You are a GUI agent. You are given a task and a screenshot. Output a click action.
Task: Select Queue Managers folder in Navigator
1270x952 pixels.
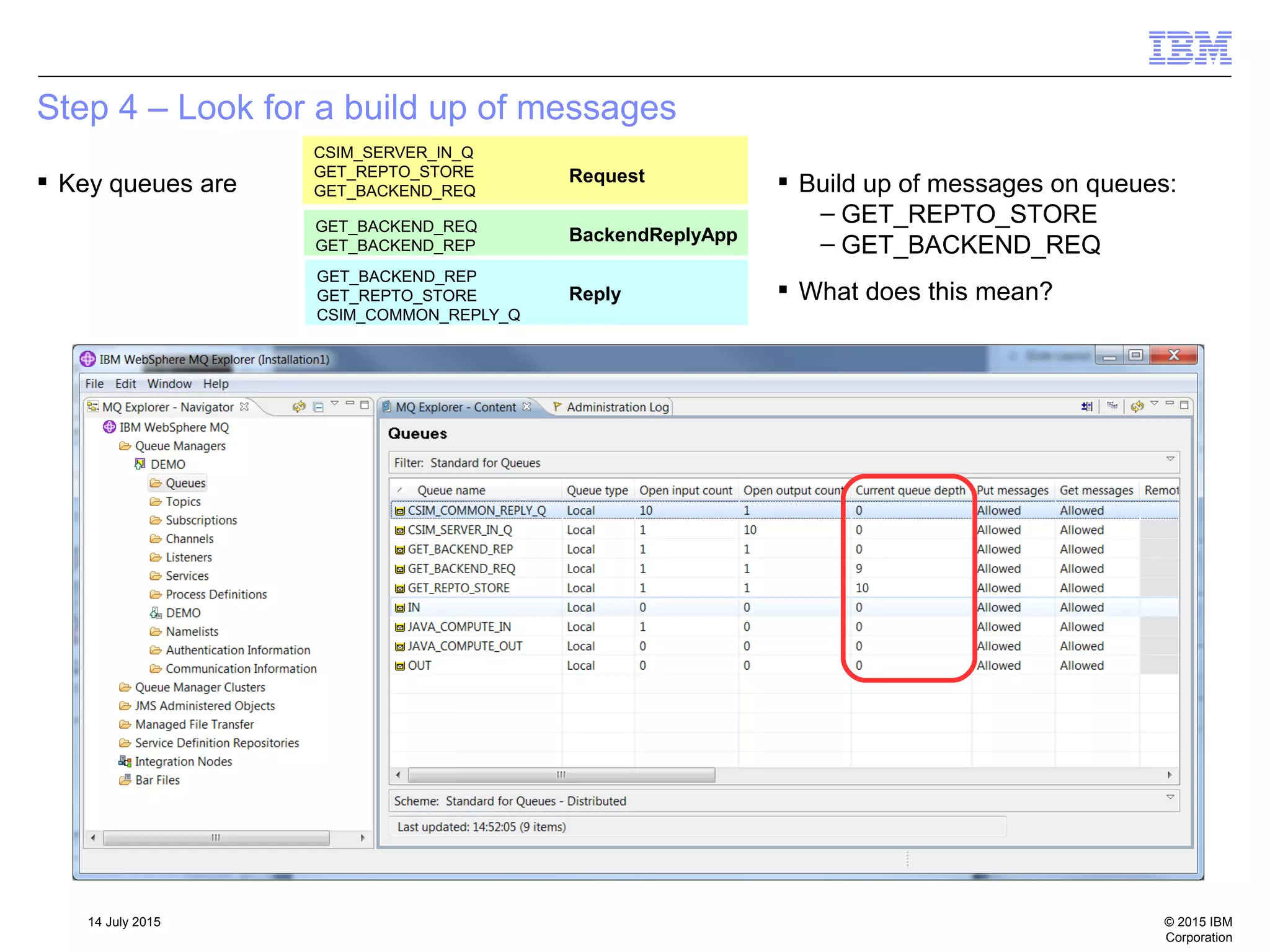point(172,445)
